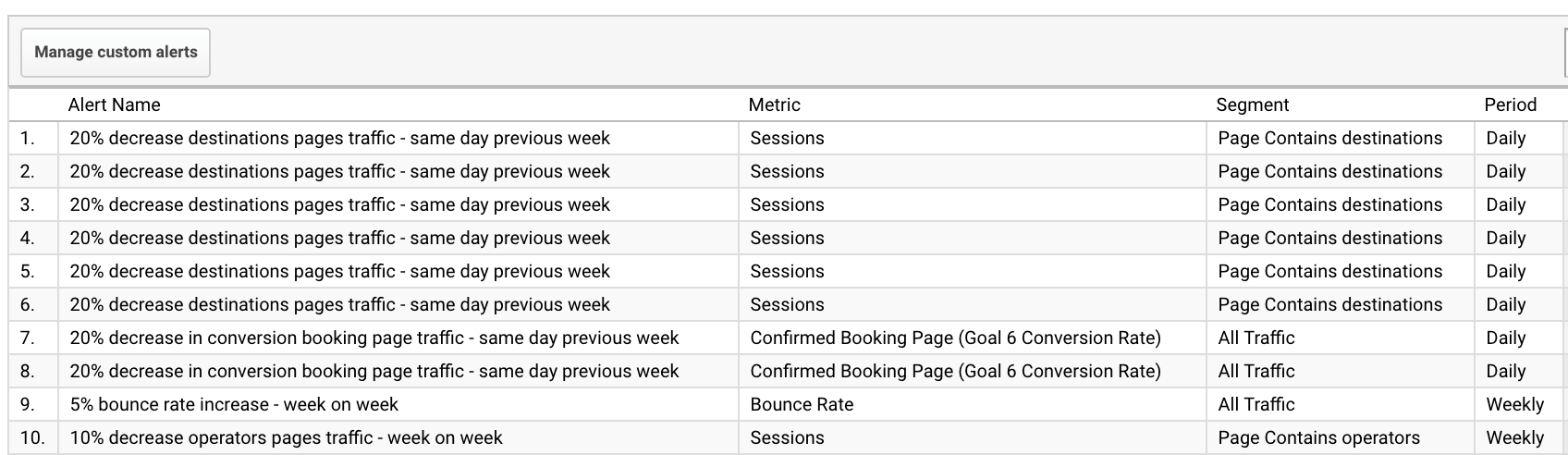Click the Segment column header
The height and width of the screenshot is (455, 1568).
[x=1252, y=105]
